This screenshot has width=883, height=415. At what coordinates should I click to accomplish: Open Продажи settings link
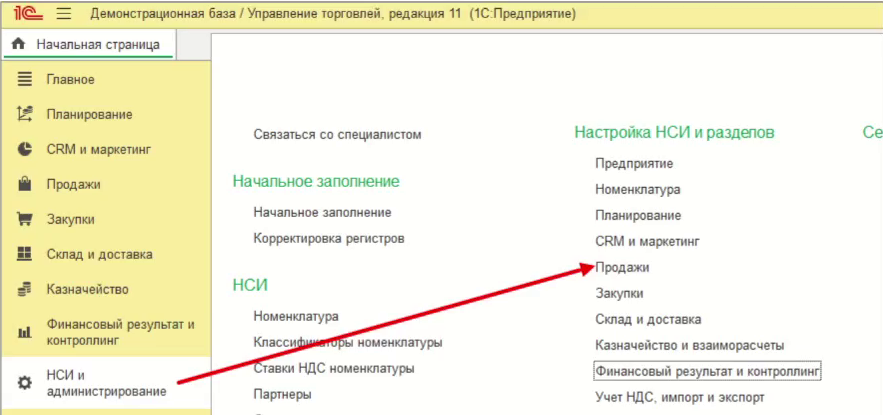[623, 267]
